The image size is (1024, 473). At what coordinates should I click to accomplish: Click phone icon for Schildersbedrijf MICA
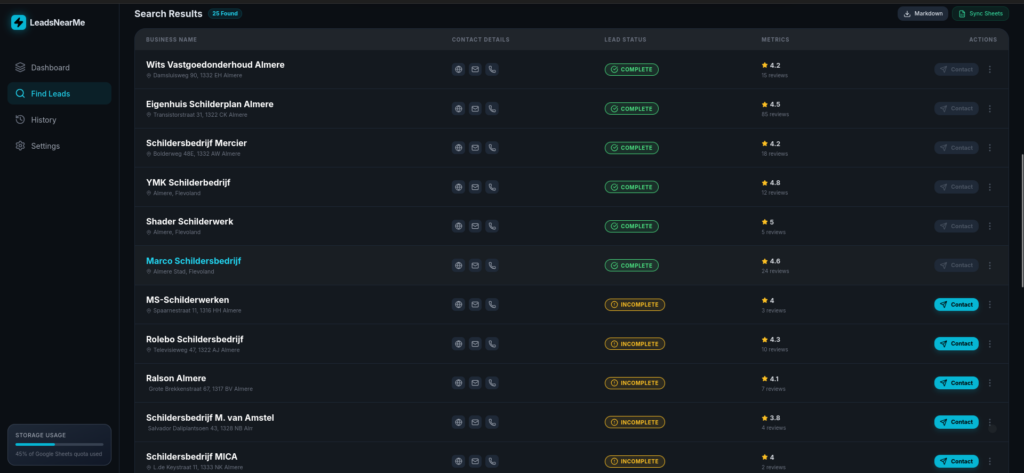coord(492,461)
